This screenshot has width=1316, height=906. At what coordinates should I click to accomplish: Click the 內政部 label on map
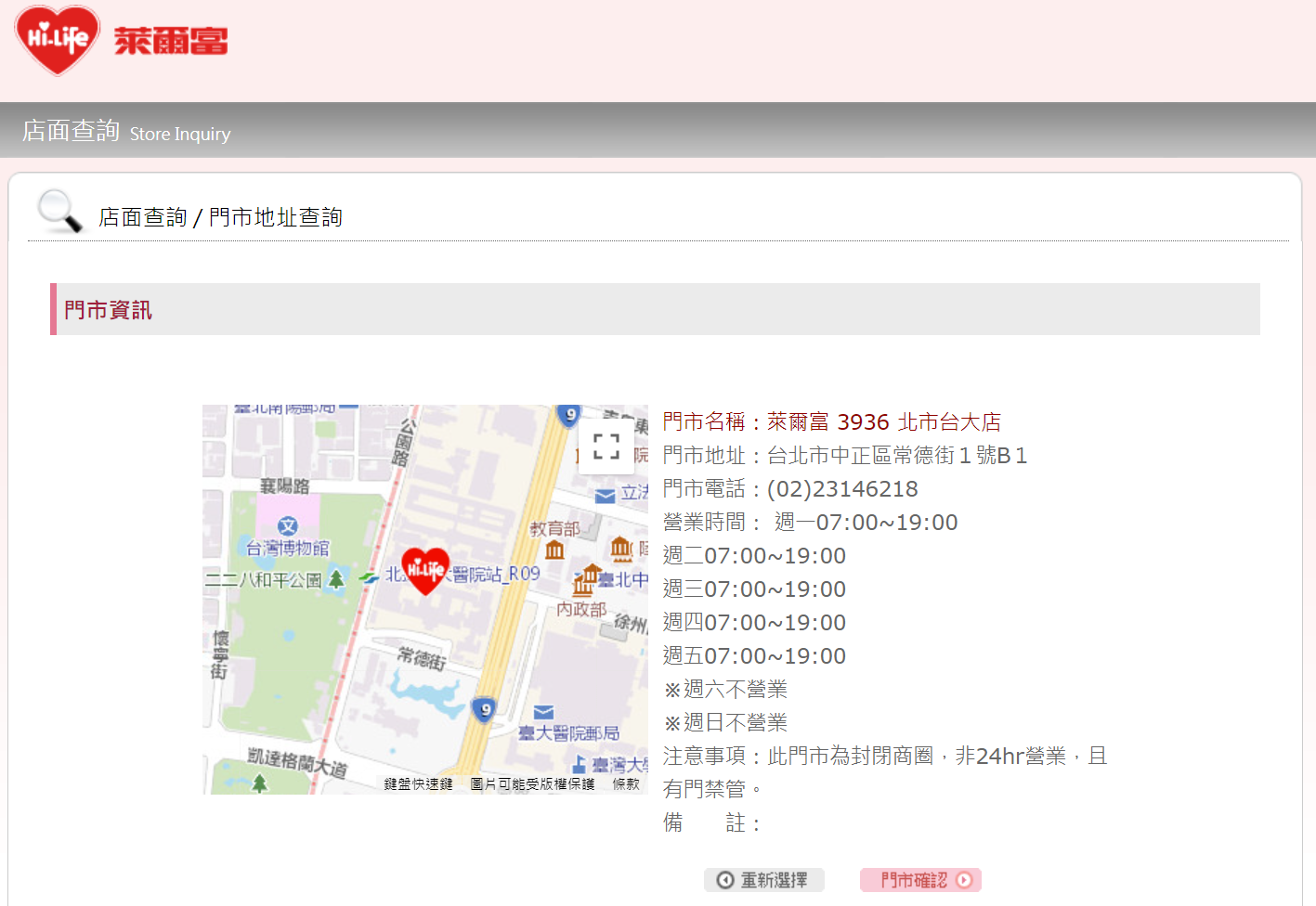point(581,609)
